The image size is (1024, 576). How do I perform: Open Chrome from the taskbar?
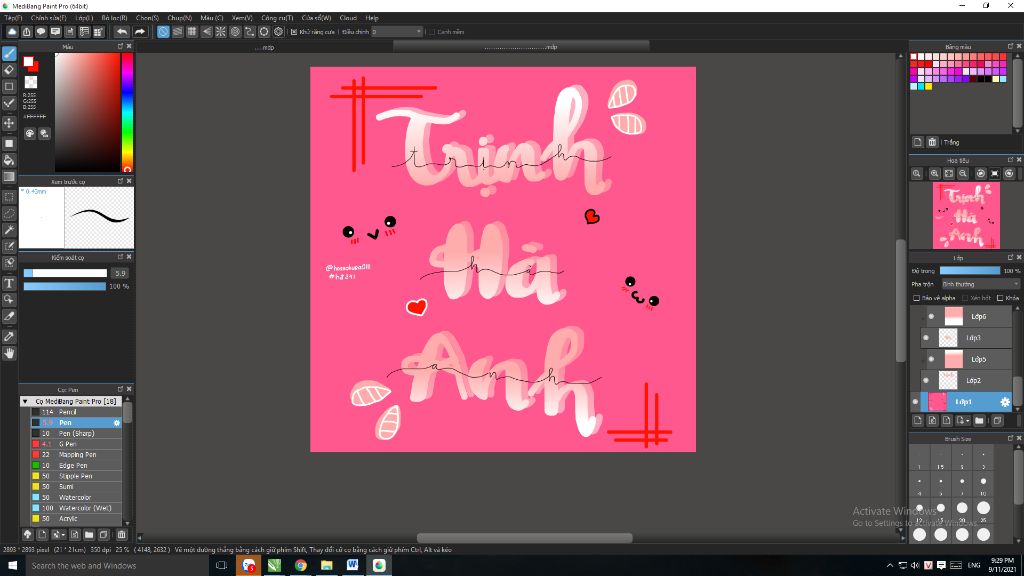300,566
